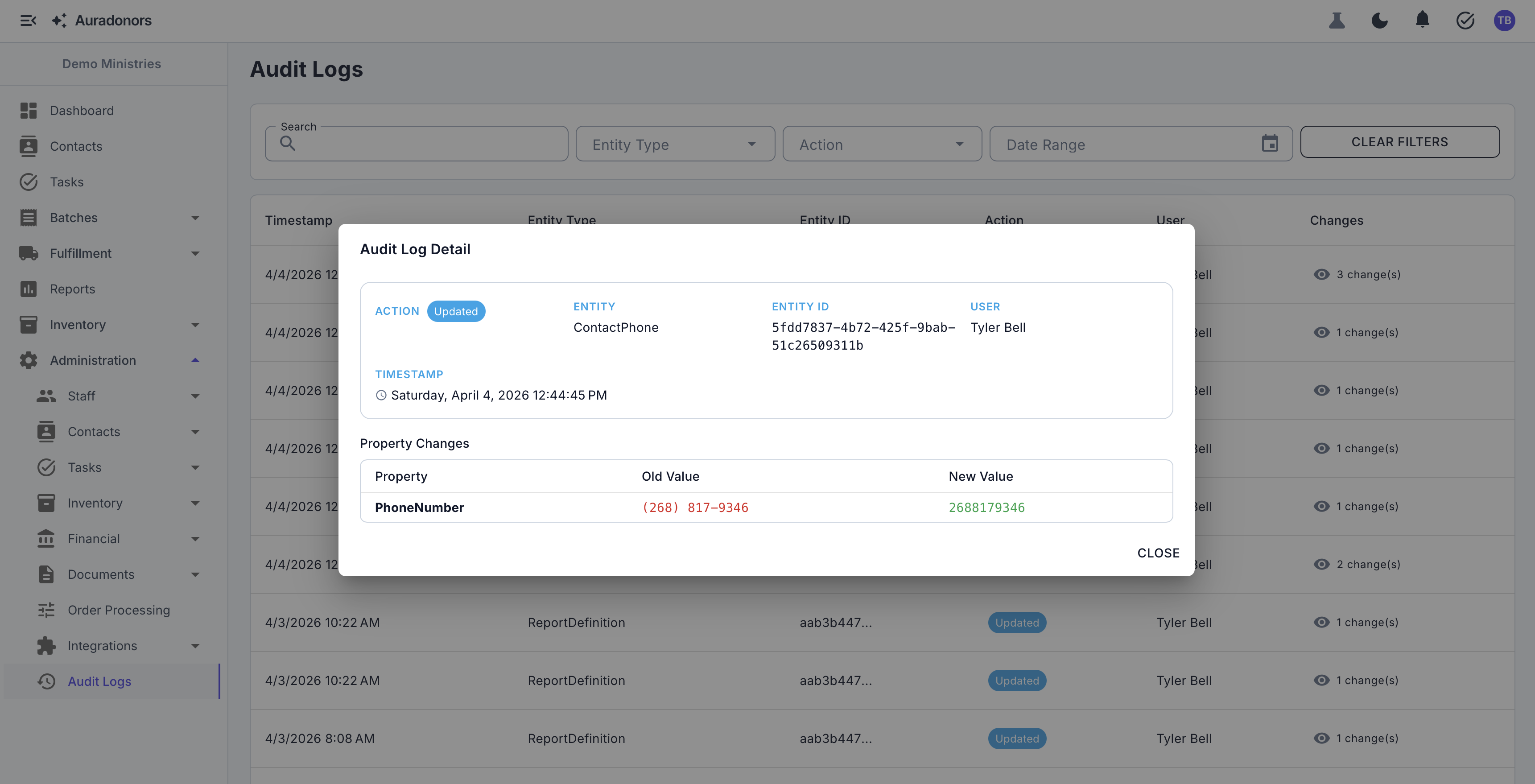Click the Integrations puzzle-piece icon
Image resolution: width=1535 pixels, height=784 pixels.
click(x=46, y=646)
